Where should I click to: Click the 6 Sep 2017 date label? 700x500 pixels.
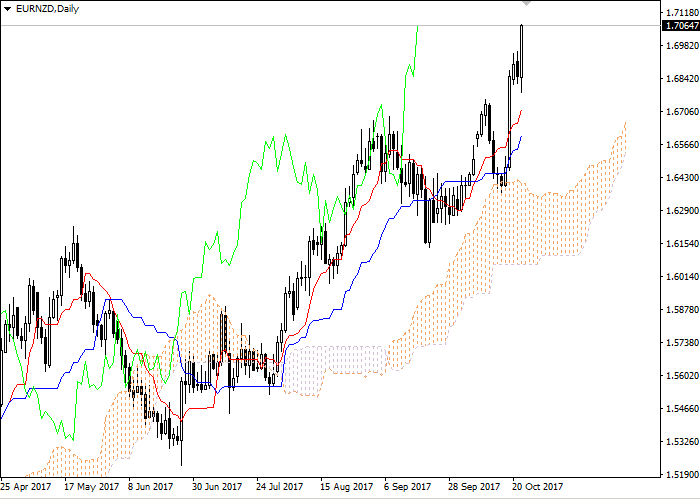coord(408,487)
